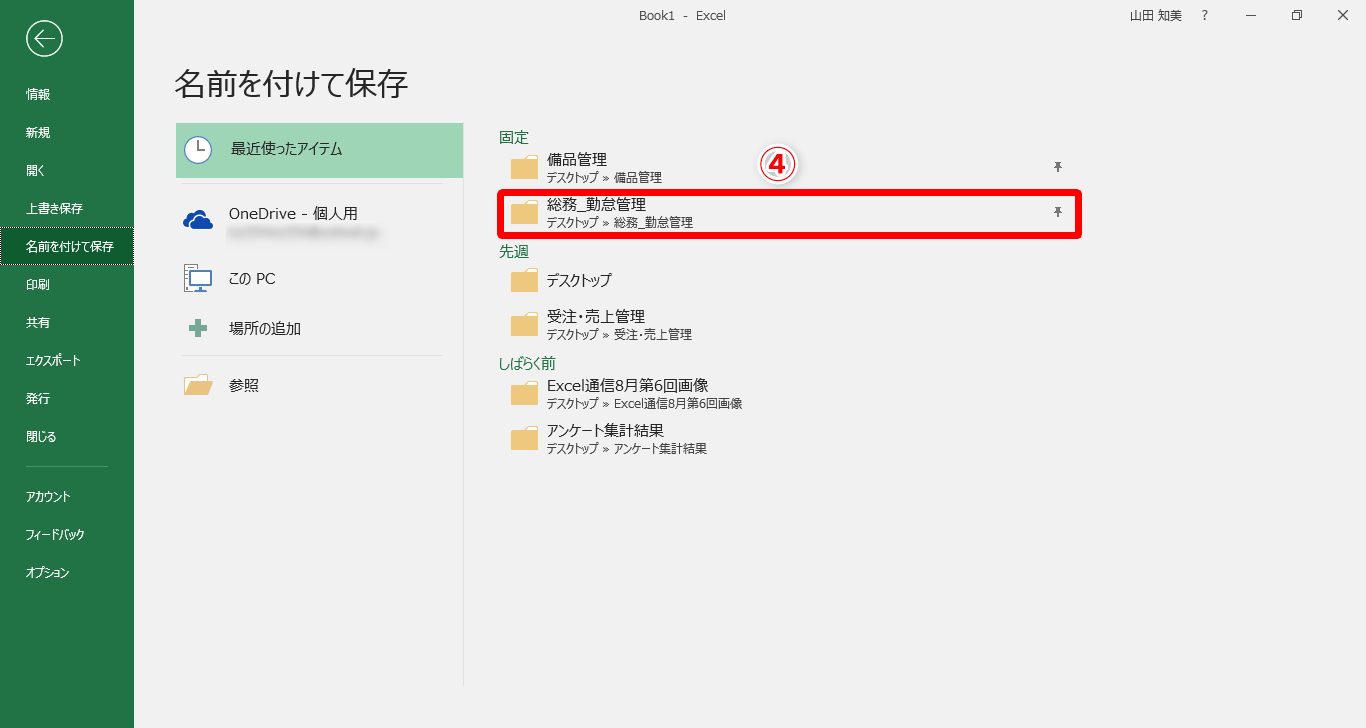Screen dimensions: 1366x728
Task: Unpin the 備品管理 folder
Action: pyautogui.click(x=1057, y=167)
